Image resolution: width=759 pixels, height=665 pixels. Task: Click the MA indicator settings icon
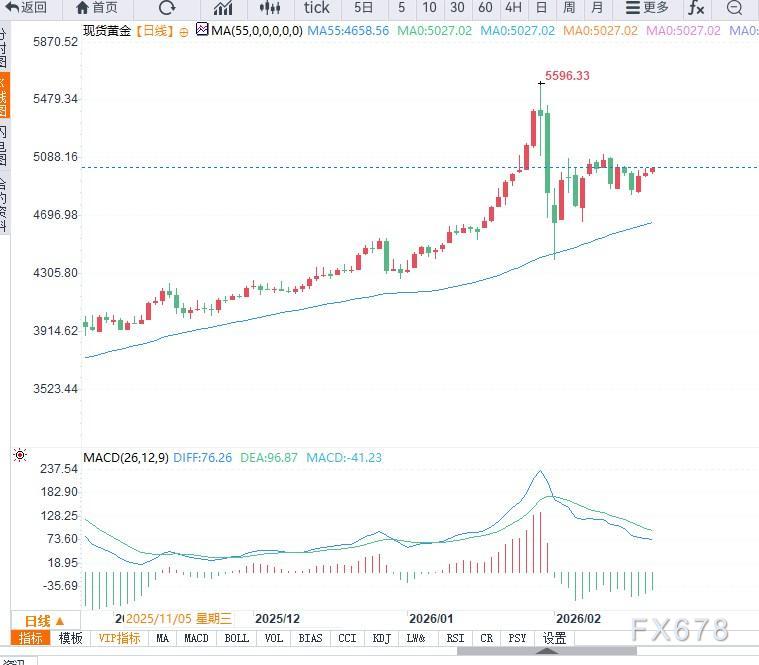pos(202,30)
